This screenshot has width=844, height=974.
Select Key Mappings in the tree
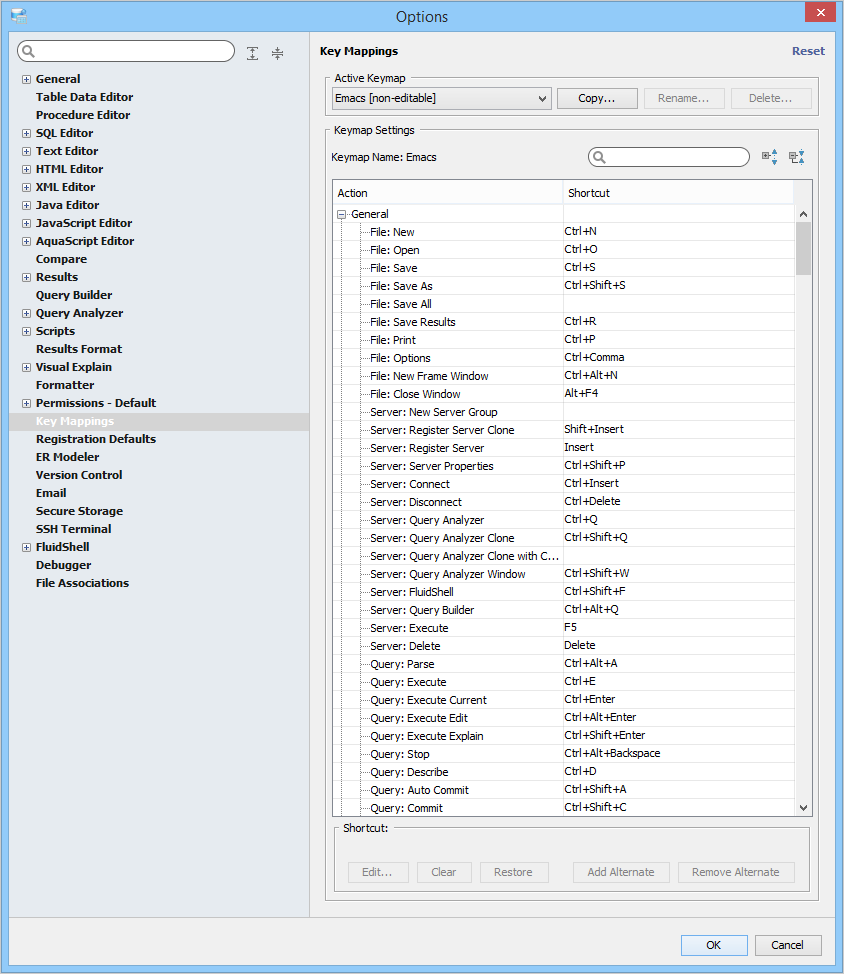75,421
